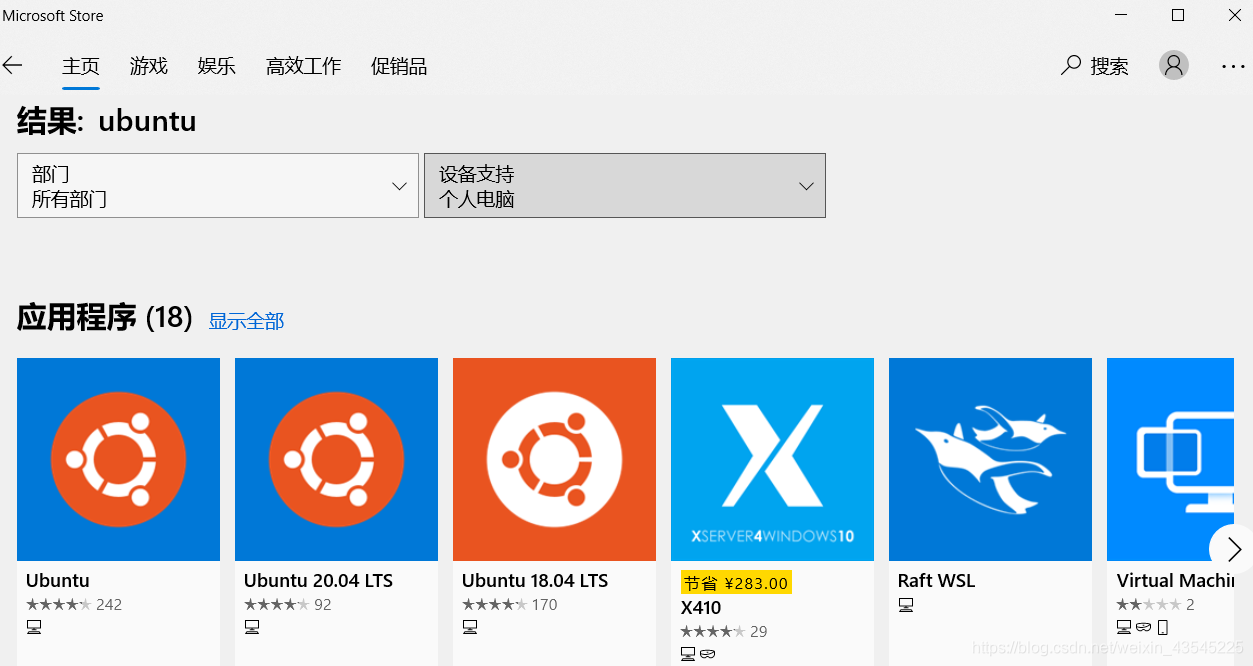Click the mixed reality headset icon under X410

point(707,655)
